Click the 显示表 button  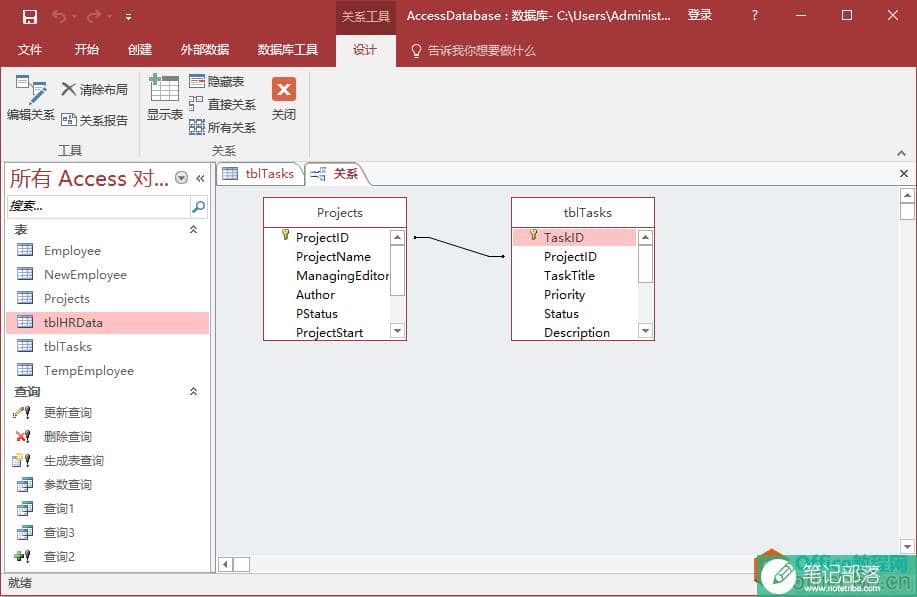(164, 98)
